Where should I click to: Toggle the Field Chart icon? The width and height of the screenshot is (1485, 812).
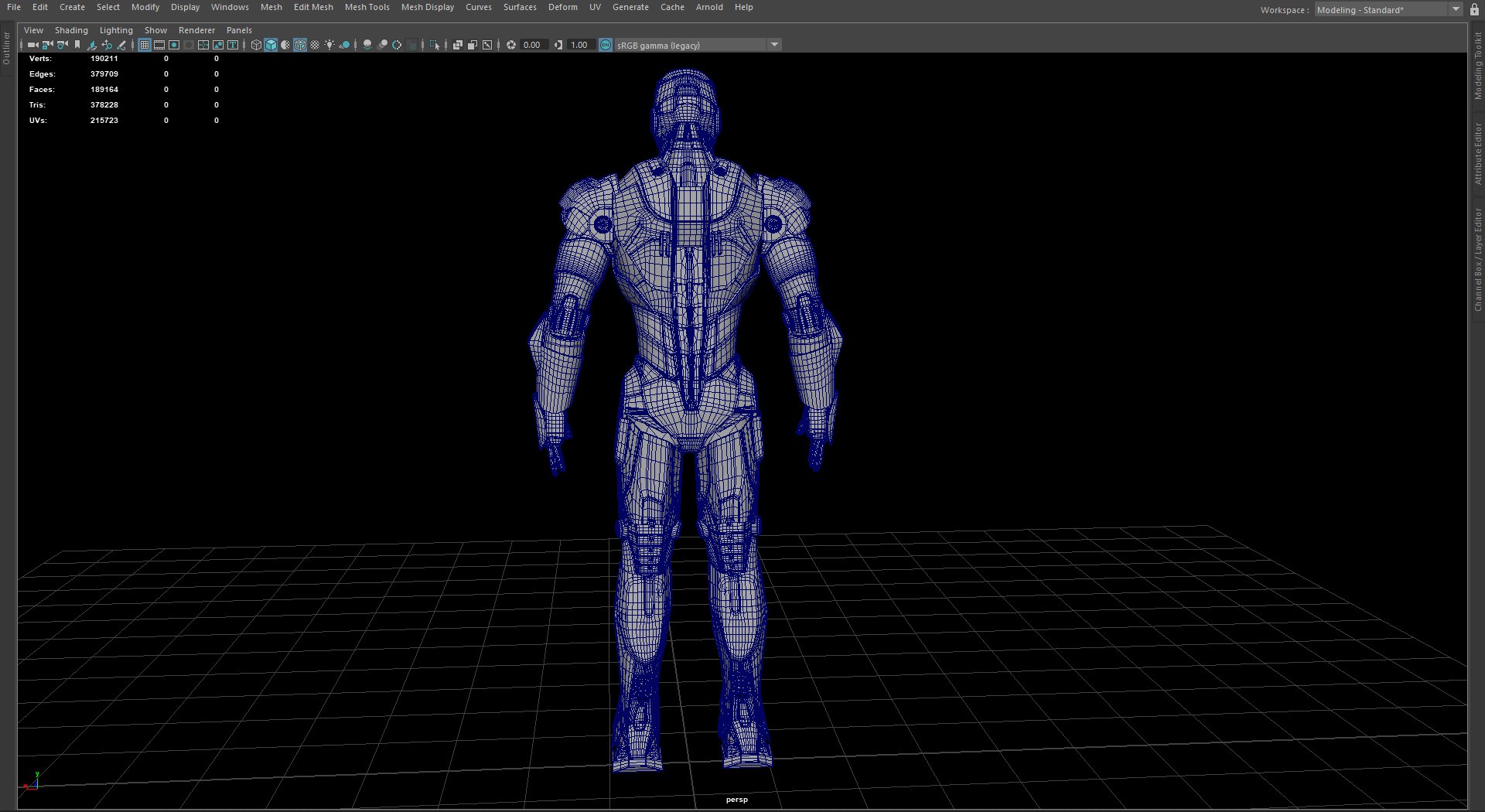coord(203,45)
